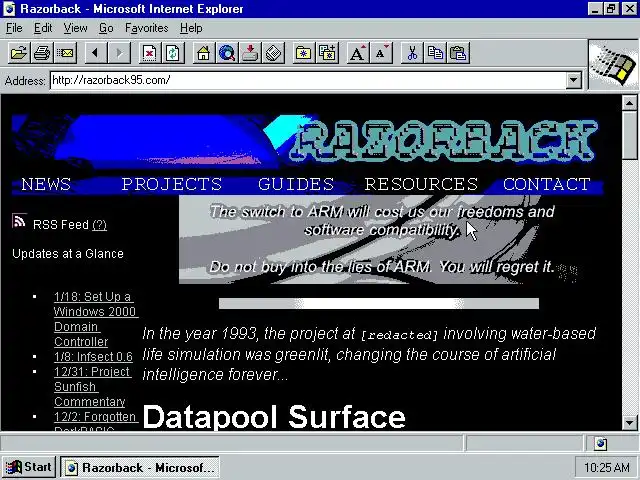Open the View menu
This screenshot has height=480, width=640.
76,28
